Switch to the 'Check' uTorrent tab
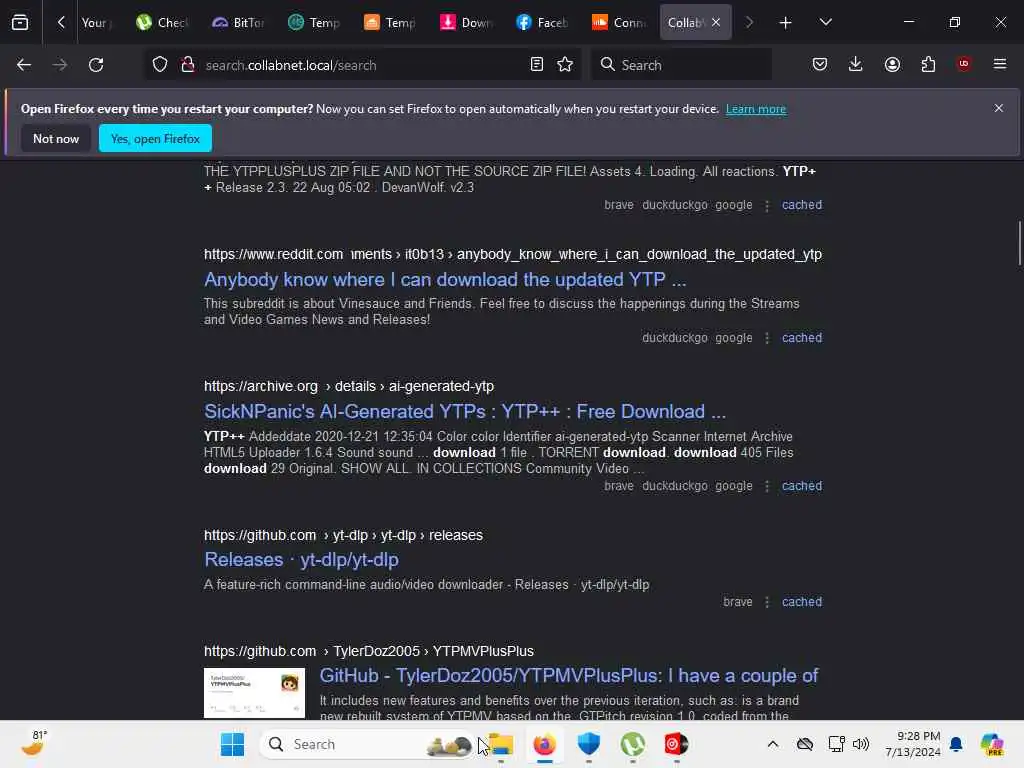This screenshot has height=768, width=1024. click(x=163, y=23)
